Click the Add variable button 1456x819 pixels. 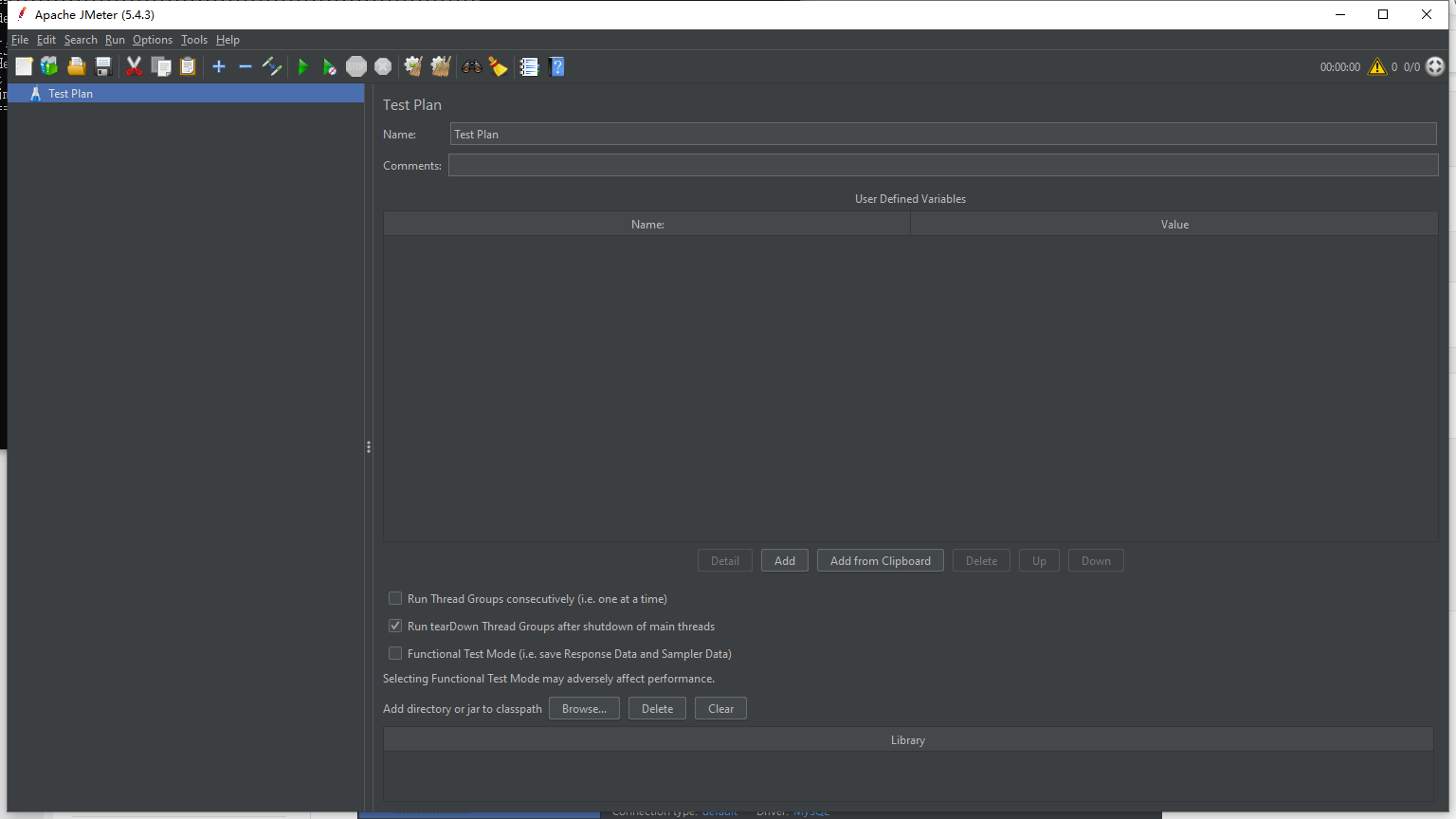pyautogui.click(x=785, y=560)
